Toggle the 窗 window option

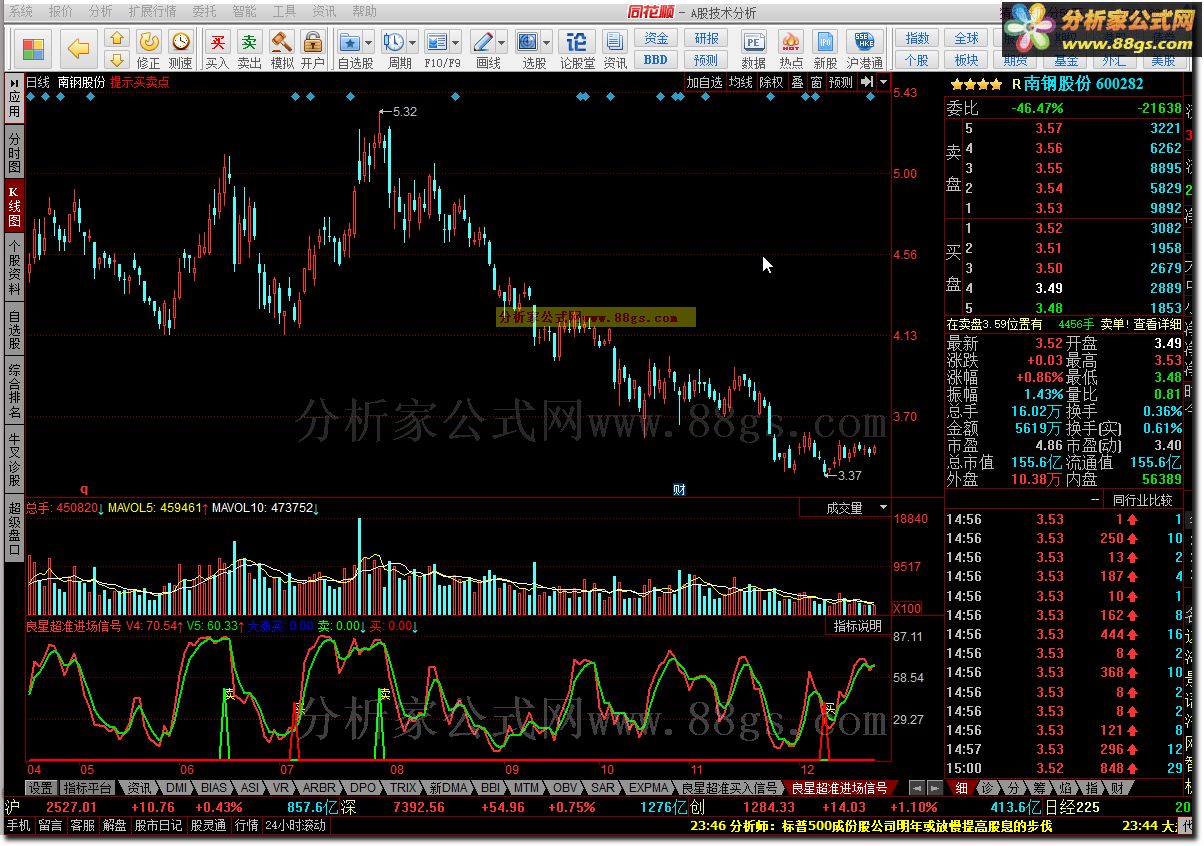coord(816,82)
